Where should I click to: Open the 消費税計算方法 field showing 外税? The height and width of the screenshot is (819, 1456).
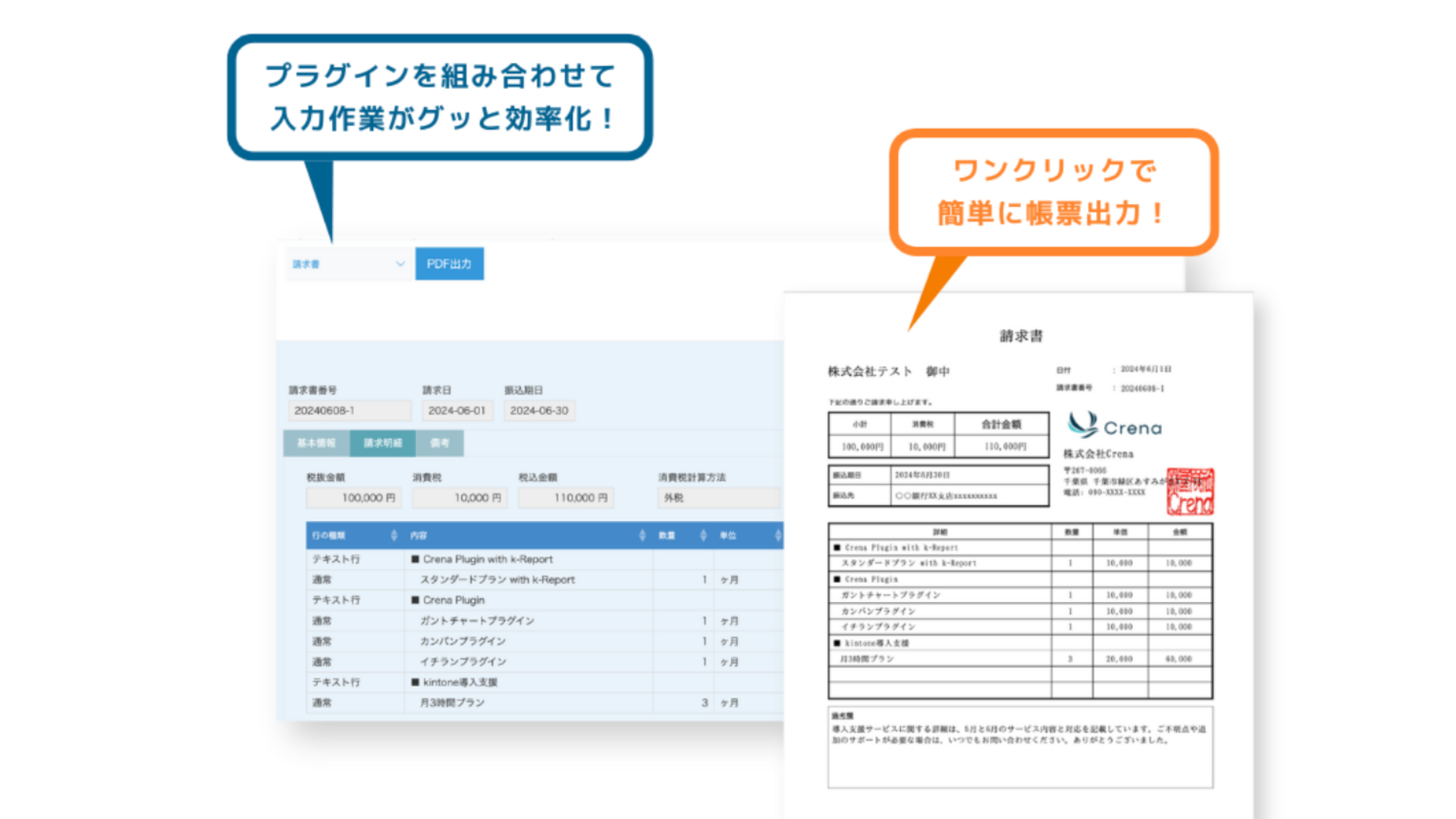point(719,498)
